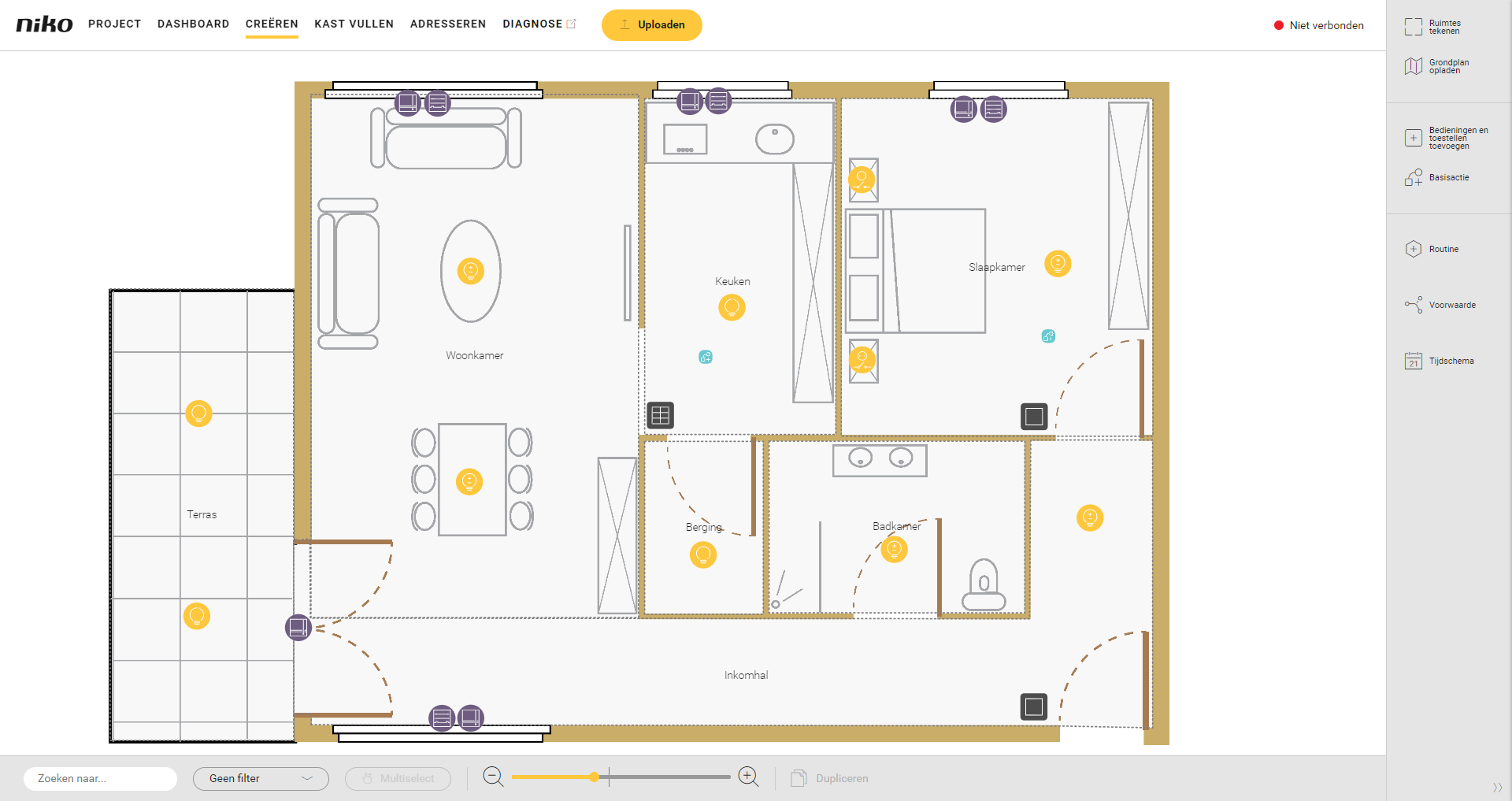Go to the Project tab
1512x801 pixels.
pyautogui.click(x=115, y=24)
